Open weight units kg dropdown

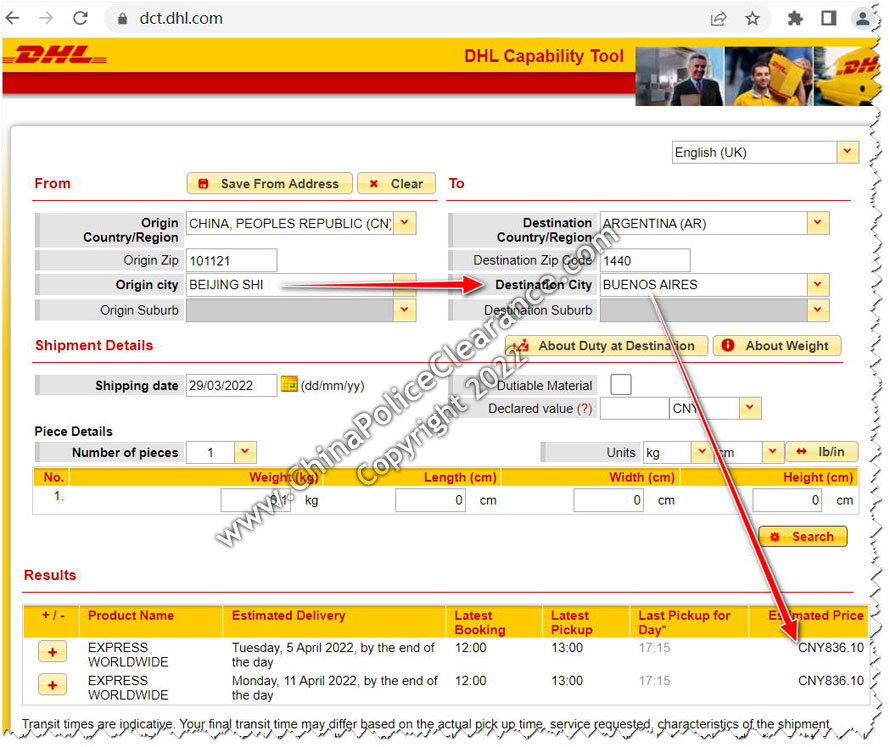coord(702,452)
